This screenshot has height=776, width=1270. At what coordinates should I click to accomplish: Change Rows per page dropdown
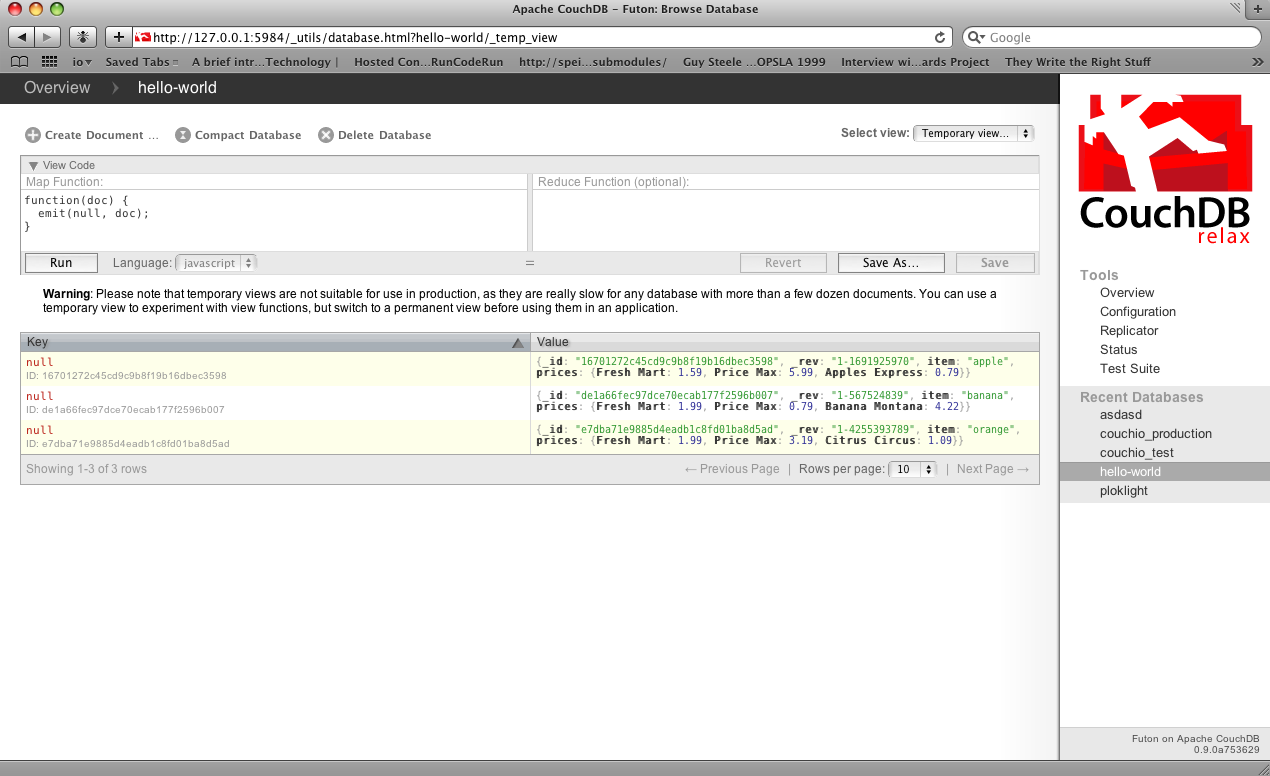tap(913, 469)
